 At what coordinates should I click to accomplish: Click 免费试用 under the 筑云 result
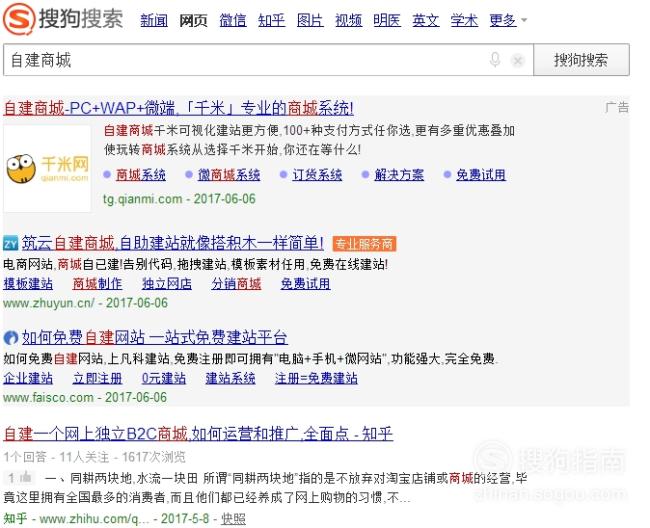point(306,284)
